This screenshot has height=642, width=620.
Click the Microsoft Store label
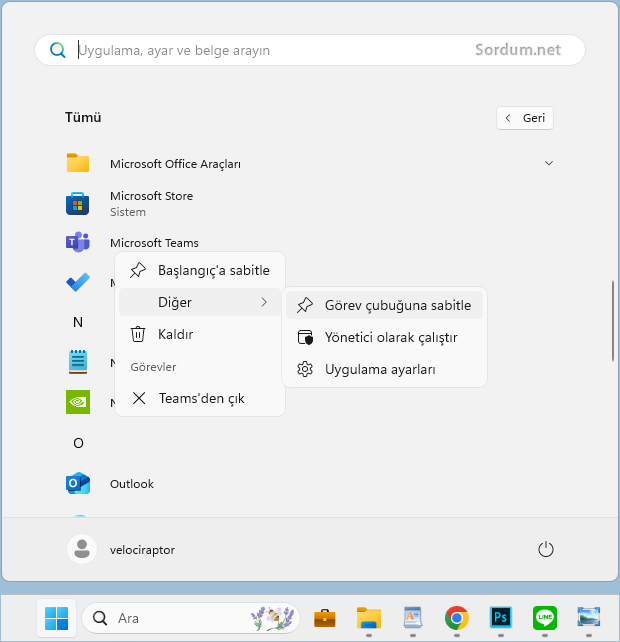[151, 196]
